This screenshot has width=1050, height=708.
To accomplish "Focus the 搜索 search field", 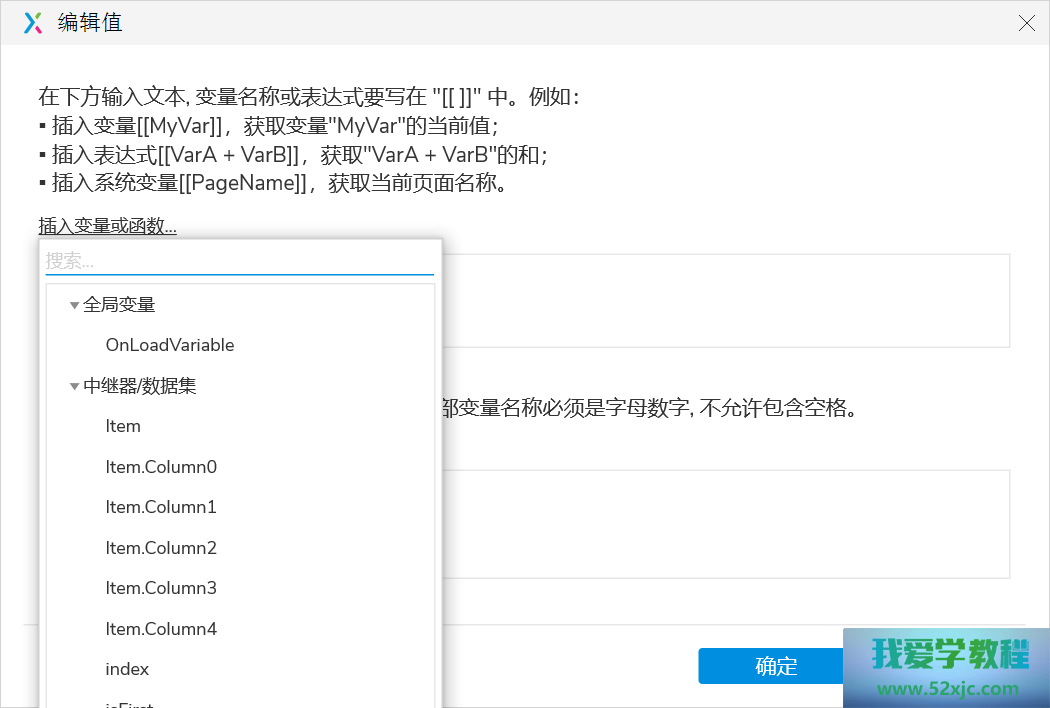I will [239, 261].
